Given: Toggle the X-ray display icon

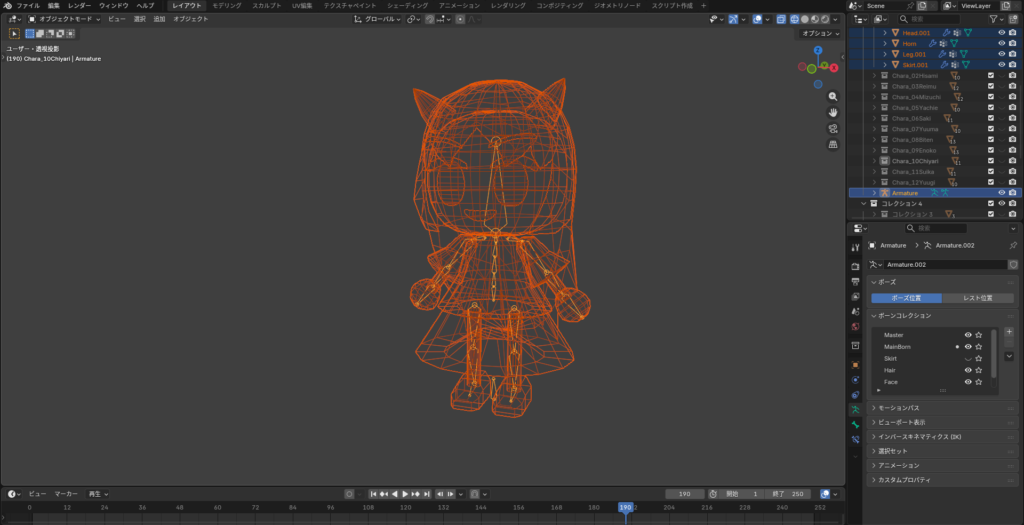Looking at the screenshot, I should [779, 19].
